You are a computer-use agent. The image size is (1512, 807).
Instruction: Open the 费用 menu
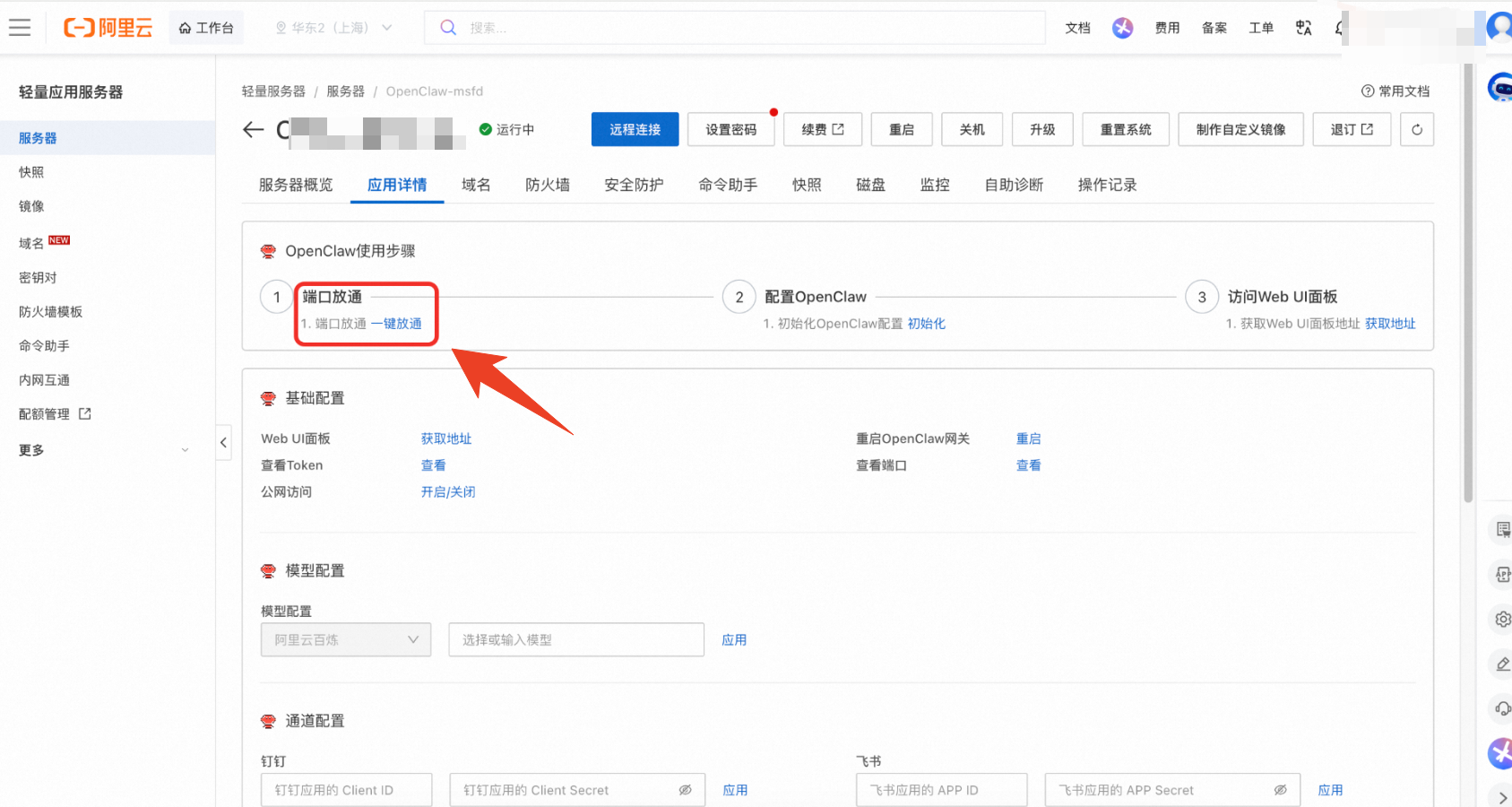1167,28
